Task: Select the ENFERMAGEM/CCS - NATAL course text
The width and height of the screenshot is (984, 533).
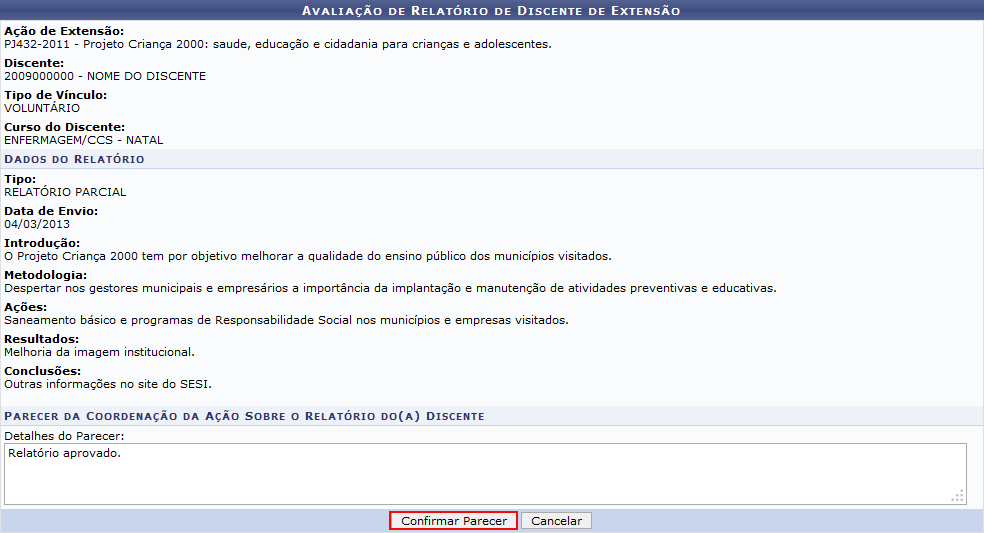Action: 83,140
